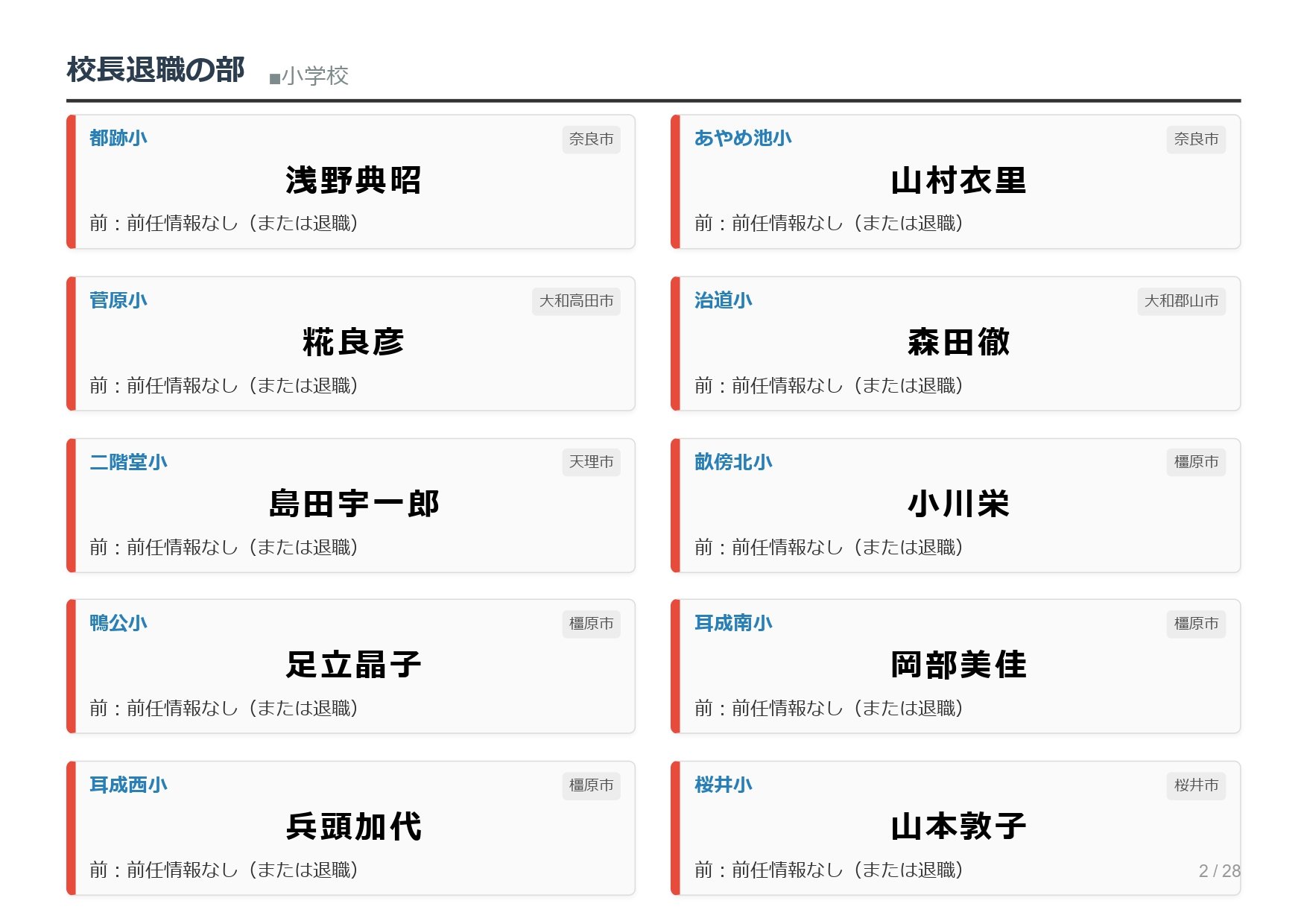Screen dimensions: 1307x924
Task: Select the name 山本敦子 card
Action: click(x=958, y=827)
